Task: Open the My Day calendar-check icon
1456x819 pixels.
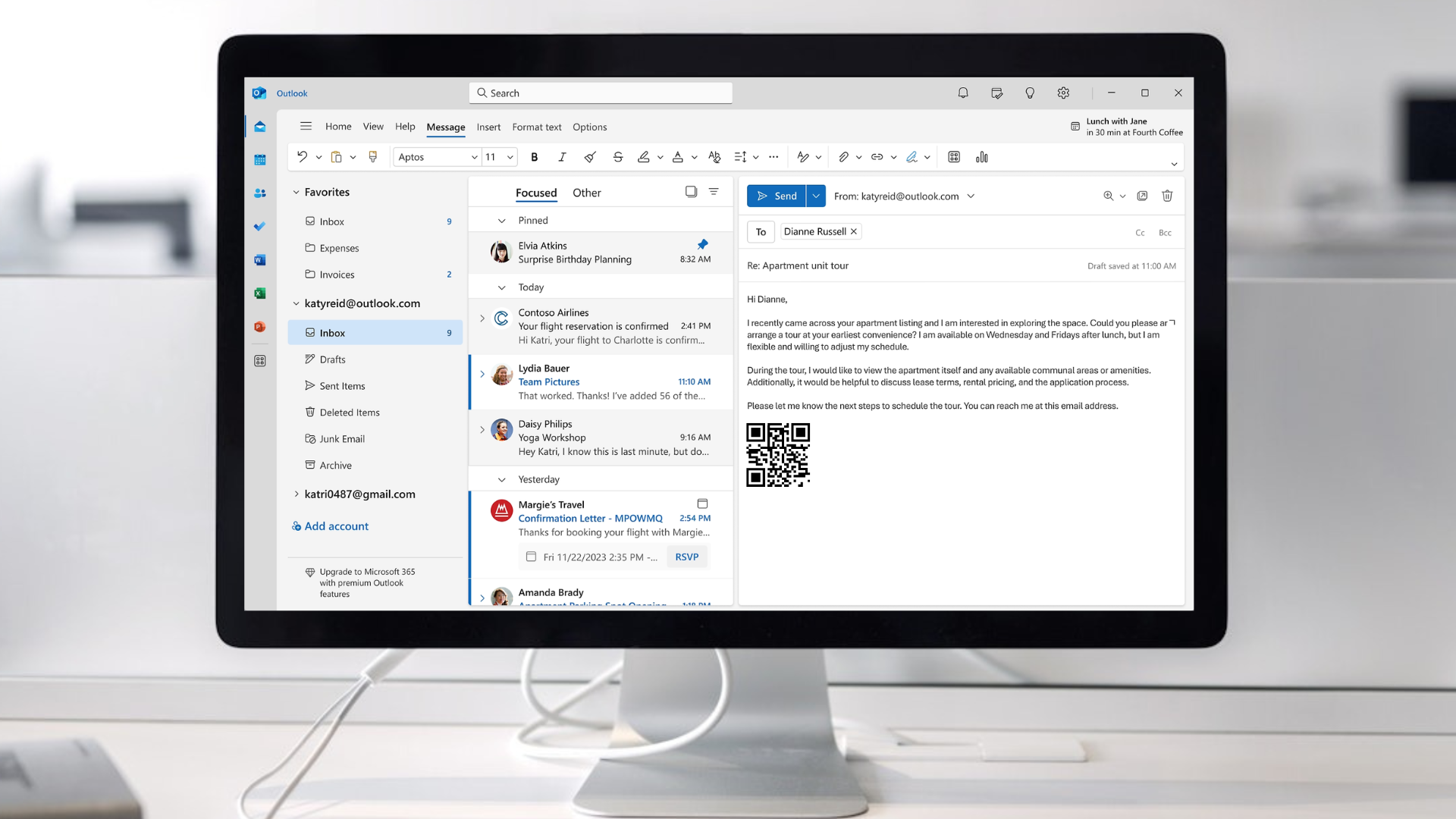Action: click(x=996, y=93)
